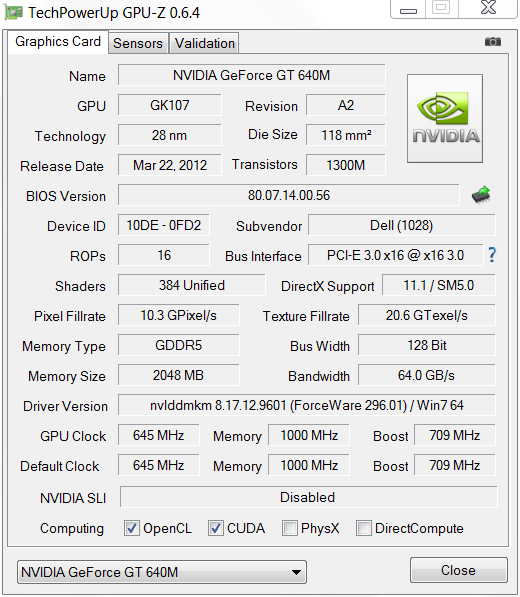Open the GPU selection combo box
The height and width of the screenshot is (597, 520).
coord(162,572)
